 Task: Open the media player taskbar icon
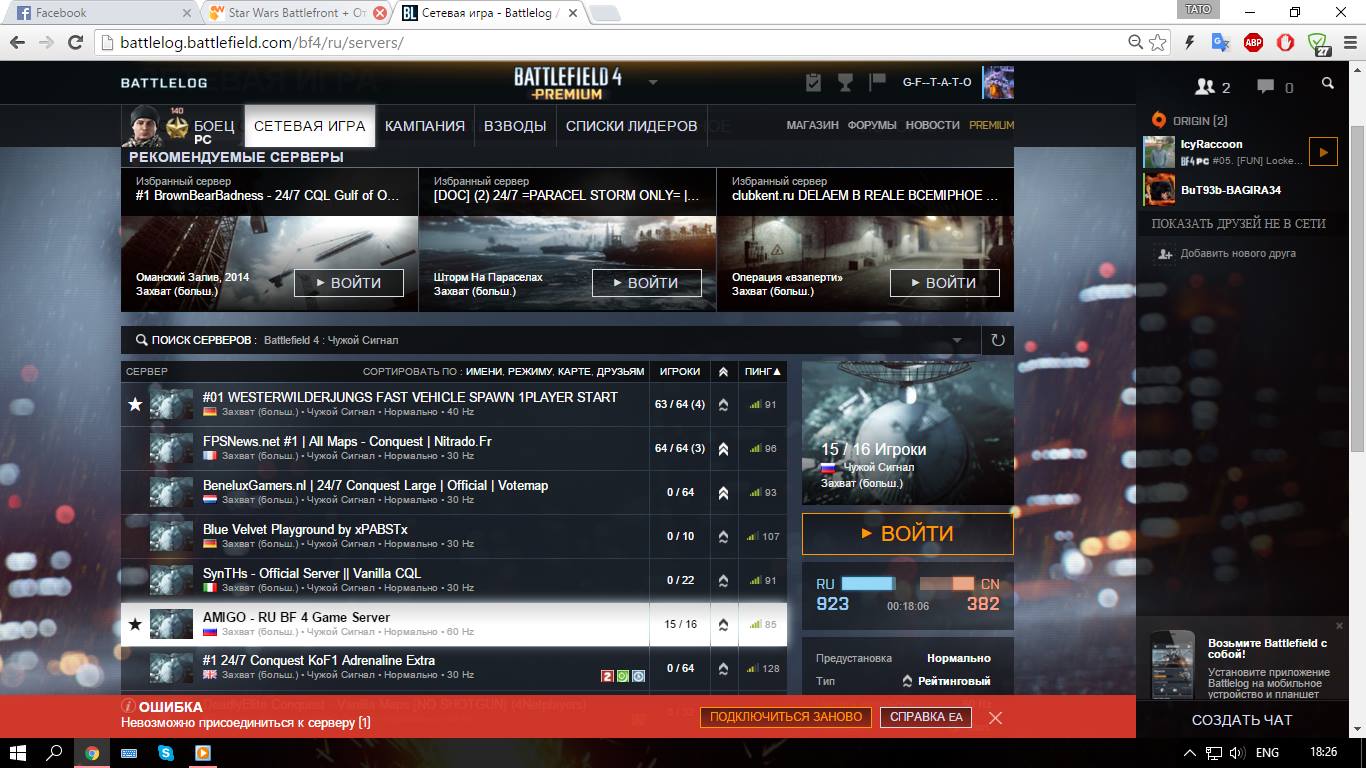202,752
